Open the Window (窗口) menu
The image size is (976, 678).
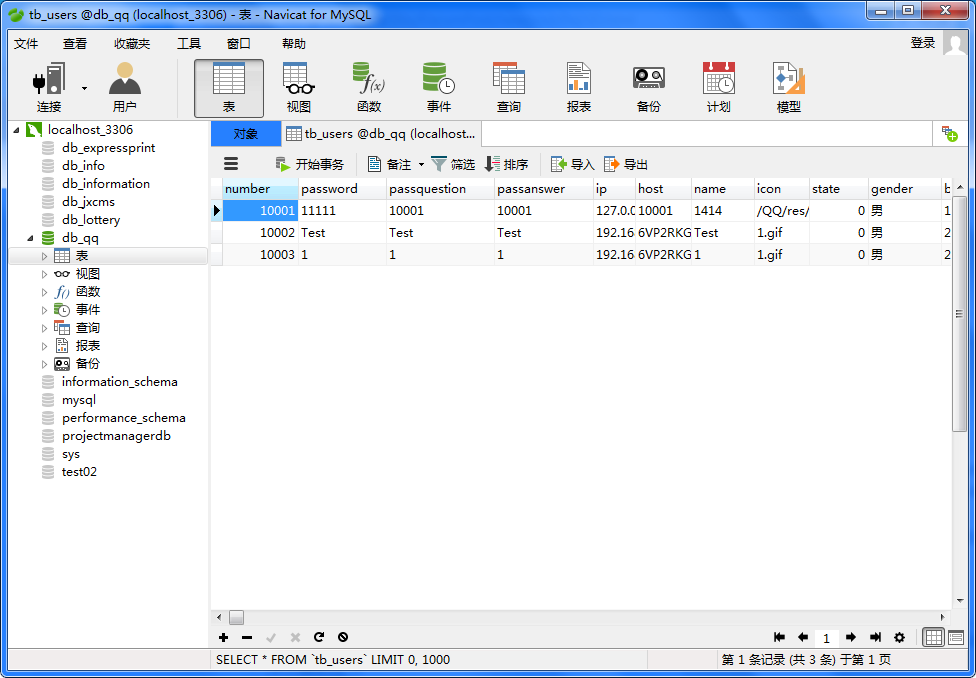238,44
